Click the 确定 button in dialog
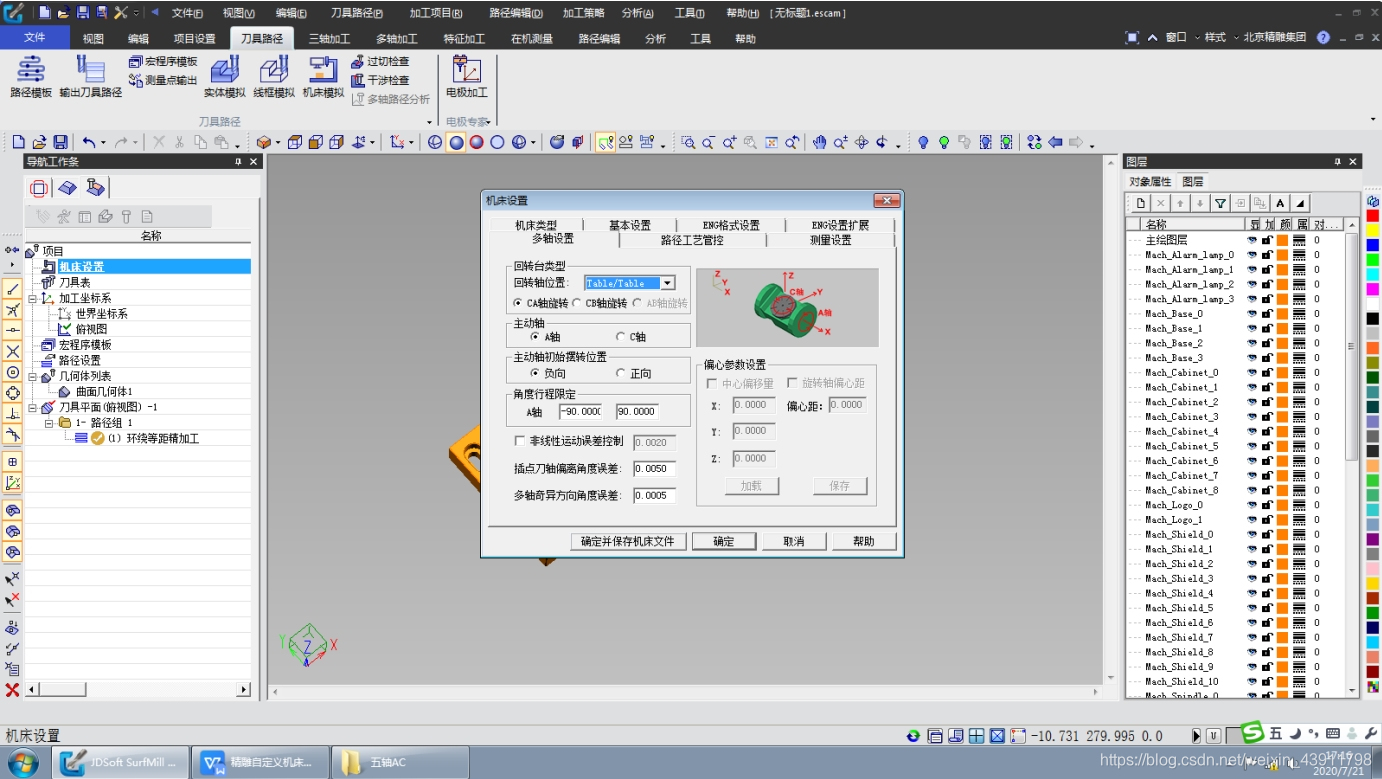The height and width of the screenshot is (779, 1382). tap(724, 541)
